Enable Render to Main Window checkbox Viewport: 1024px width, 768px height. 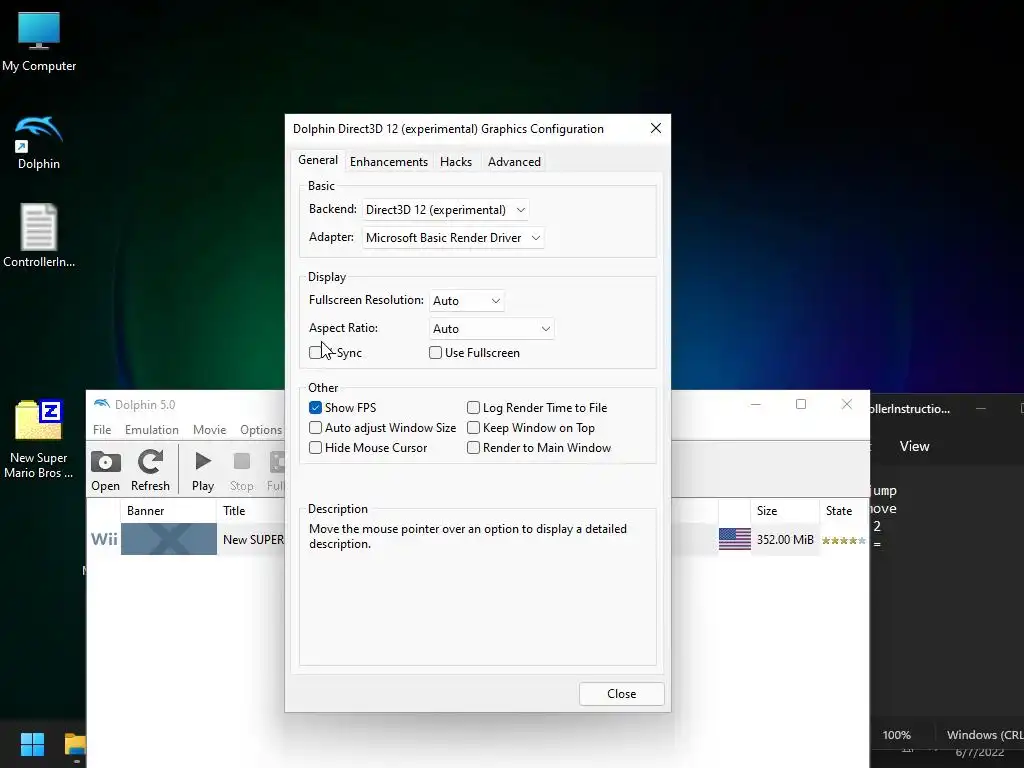473,448
